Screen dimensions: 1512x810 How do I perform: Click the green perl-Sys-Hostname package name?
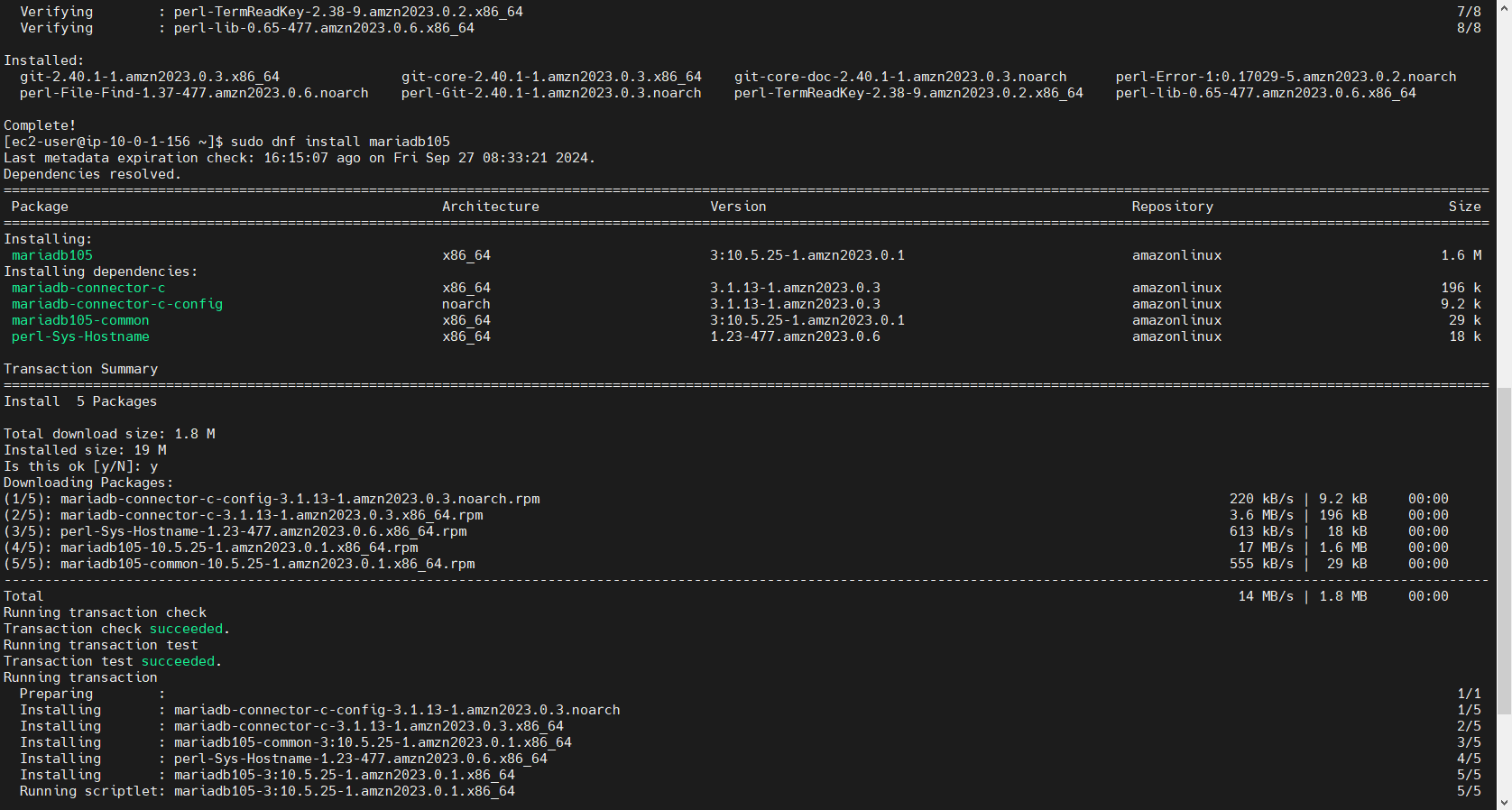coord(80,336)
